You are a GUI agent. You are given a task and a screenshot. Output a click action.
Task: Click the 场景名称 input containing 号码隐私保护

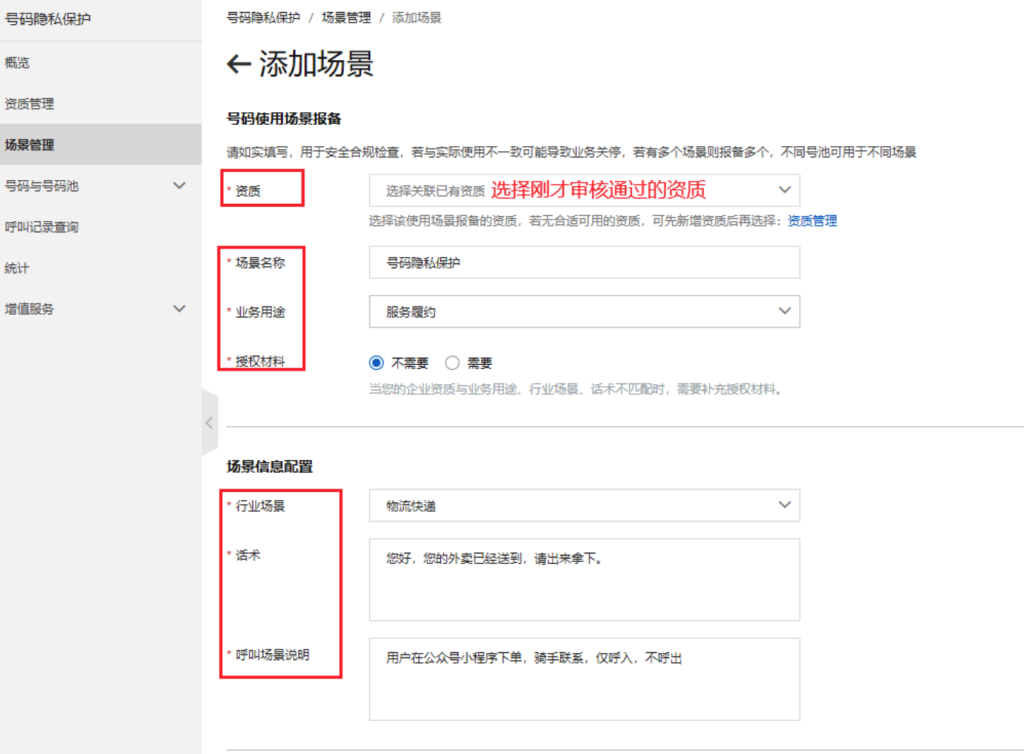(584, 262)
